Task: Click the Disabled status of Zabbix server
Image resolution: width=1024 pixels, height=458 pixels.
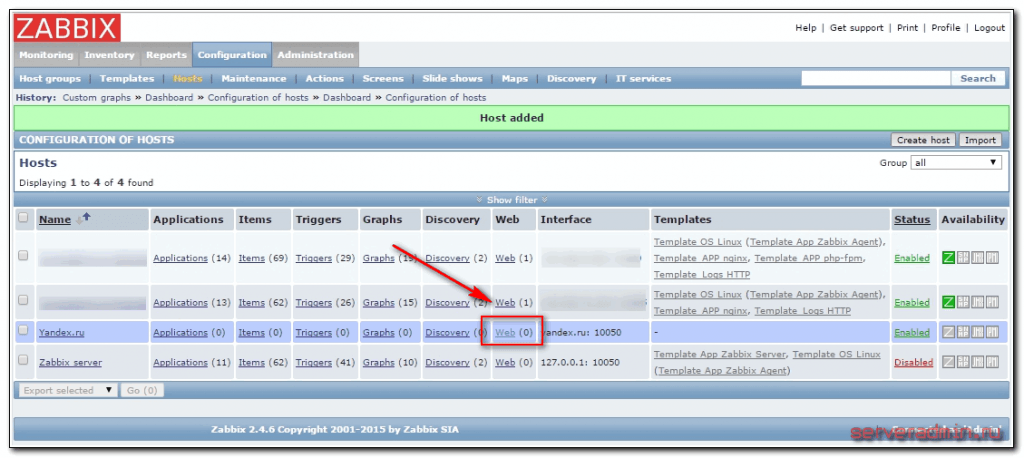Action: pos(913,362)
